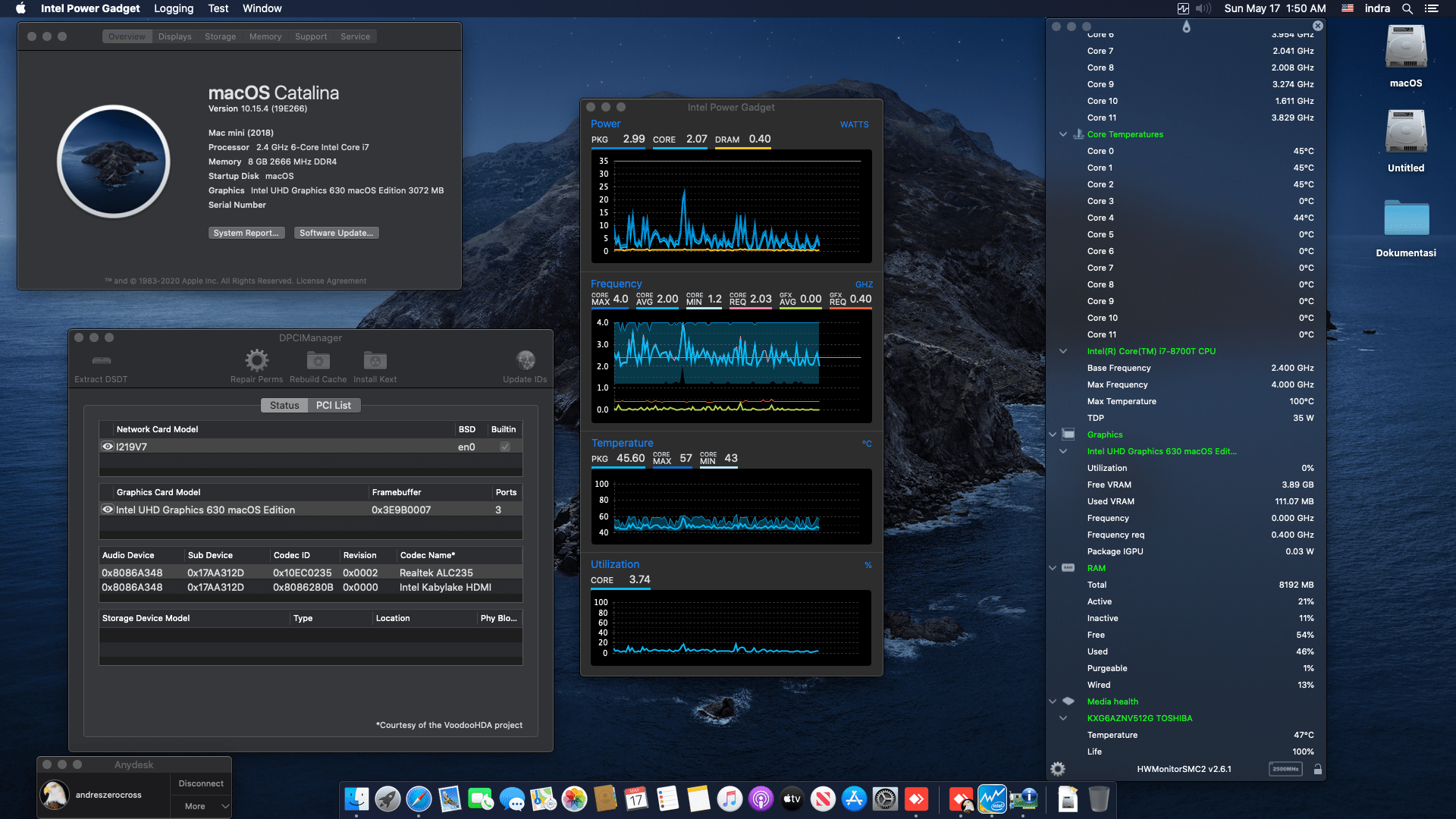Open the More dropdown in Anydesk
This screenshot has width=1456, height=819.
pos(201,806)
